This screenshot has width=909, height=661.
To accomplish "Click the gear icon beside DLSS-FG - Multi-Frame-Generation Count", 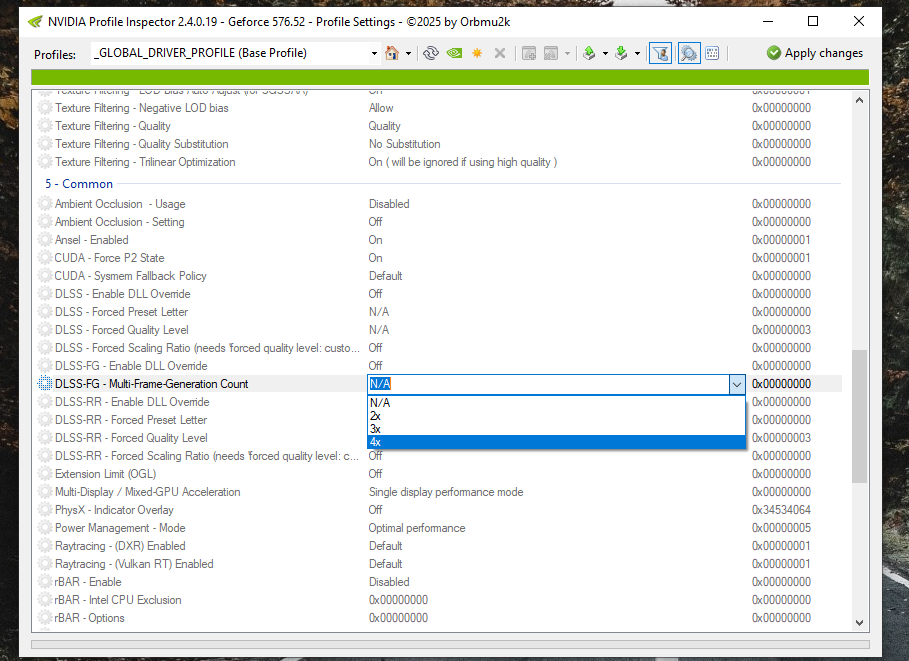I will click(45, 384).
